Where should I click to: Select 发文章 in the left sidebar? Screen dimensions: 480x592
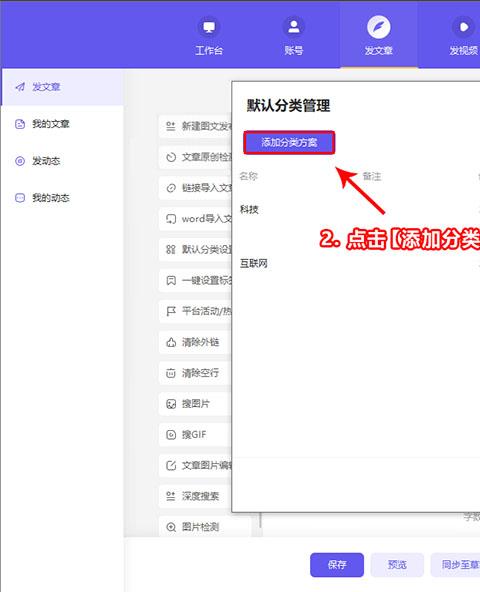coord(62,87)
